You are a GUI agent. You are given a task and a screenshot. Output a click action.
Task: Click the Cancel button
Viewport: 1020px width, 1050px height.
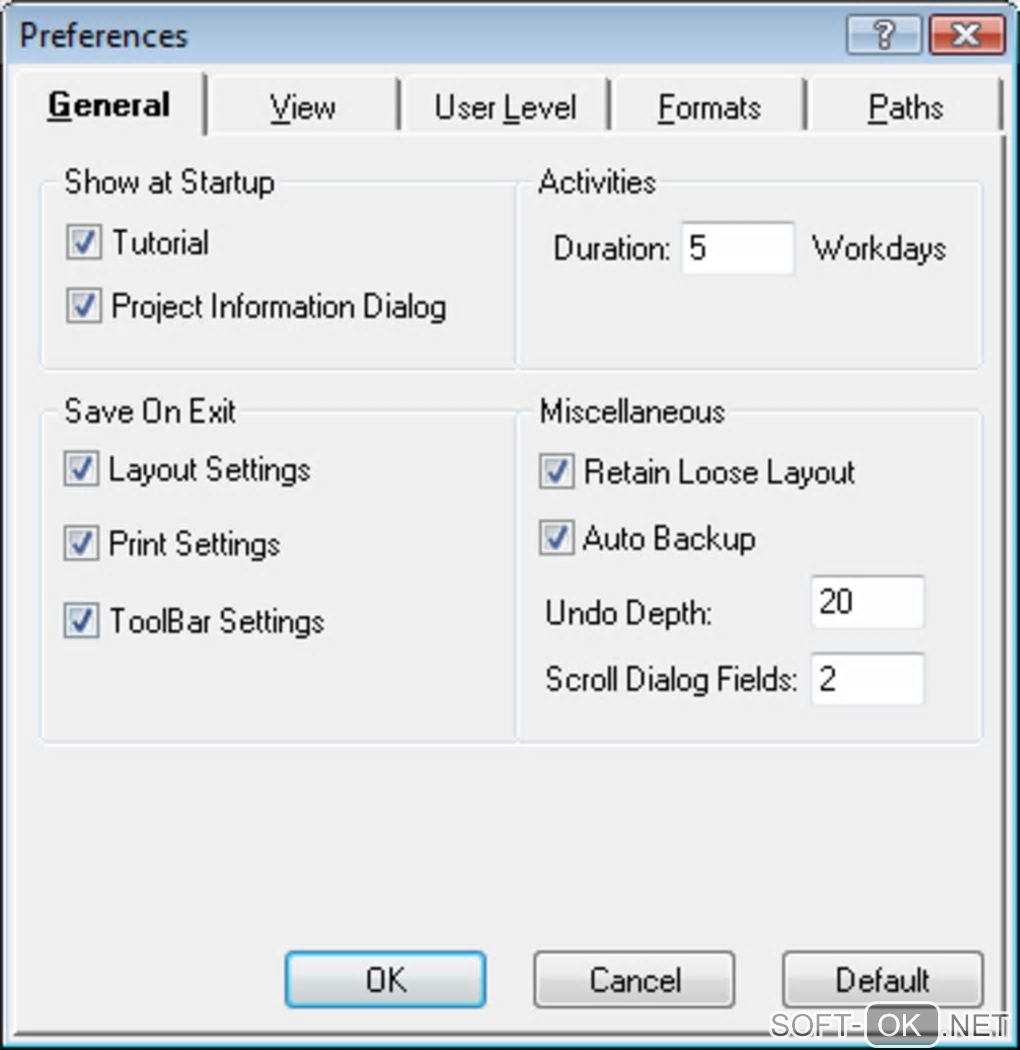[x=634, y=979]
